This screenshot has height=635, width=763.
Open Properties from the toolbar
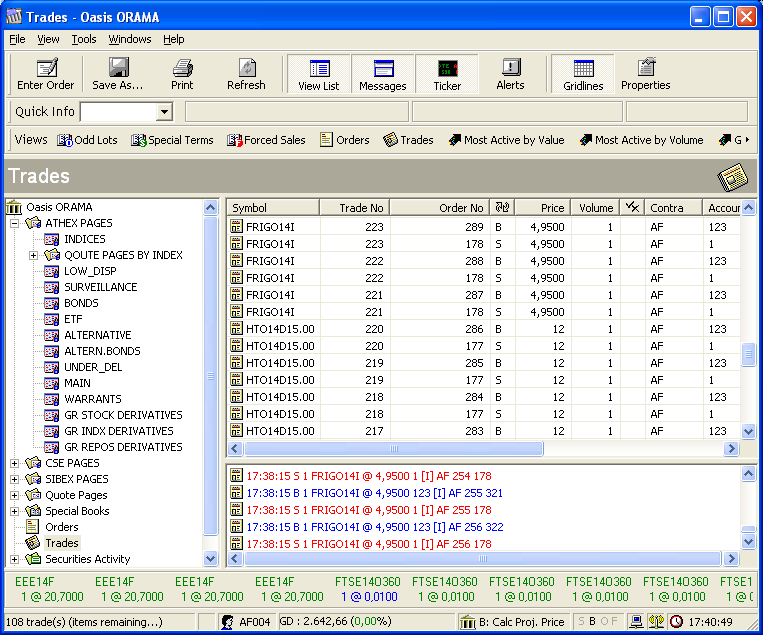(646, 74)
